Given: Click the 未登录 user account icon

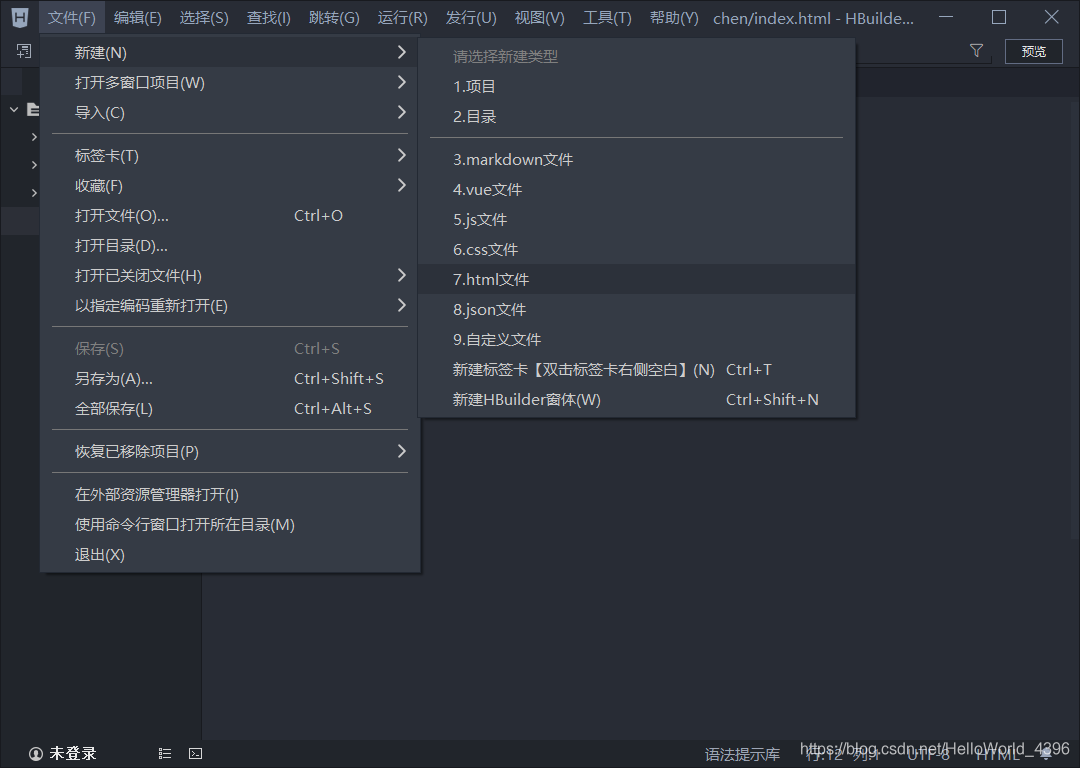Looking at the screenshot, I should (36, 754).
